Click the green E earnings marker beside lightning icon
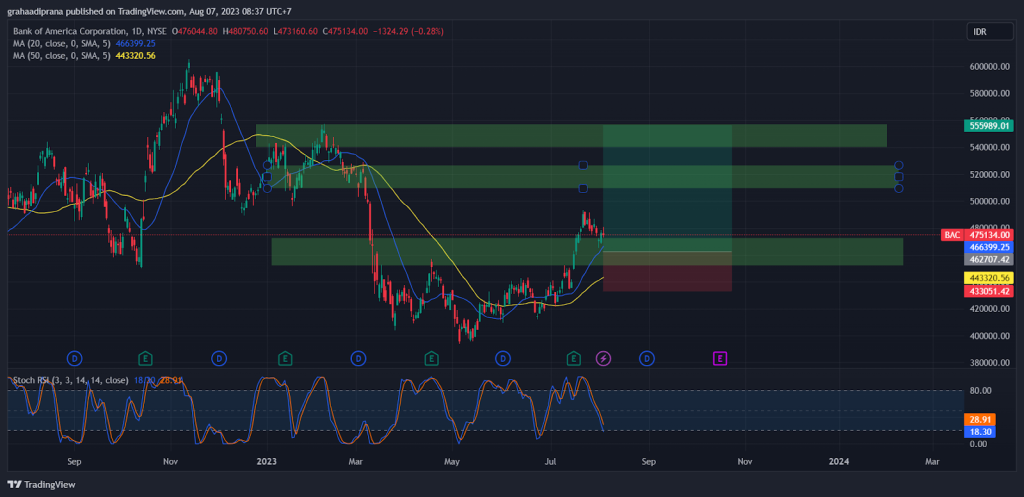 click(x=573, y=358)
